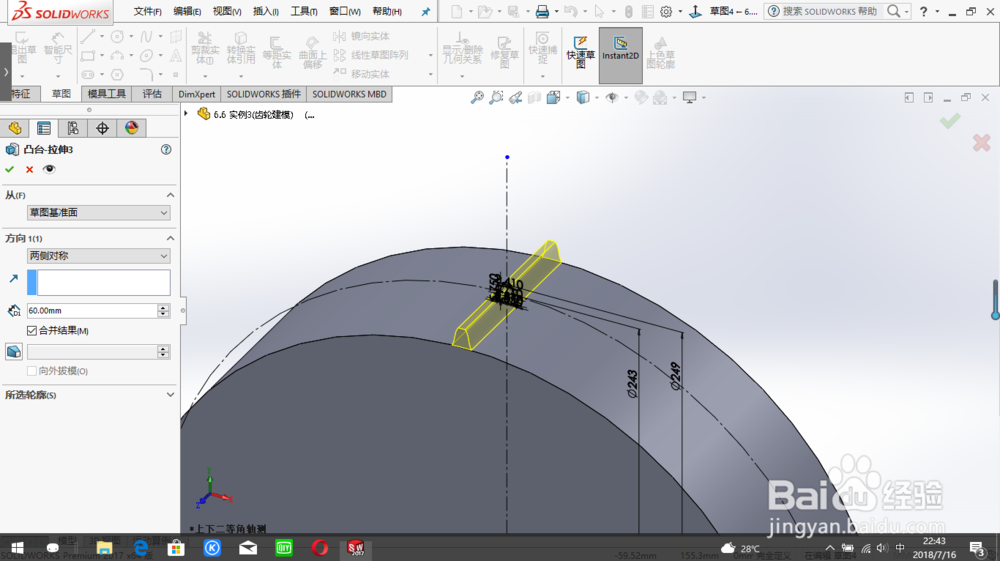
Task: Click the reverse direction arrow icon
Action: coord(13,279)
